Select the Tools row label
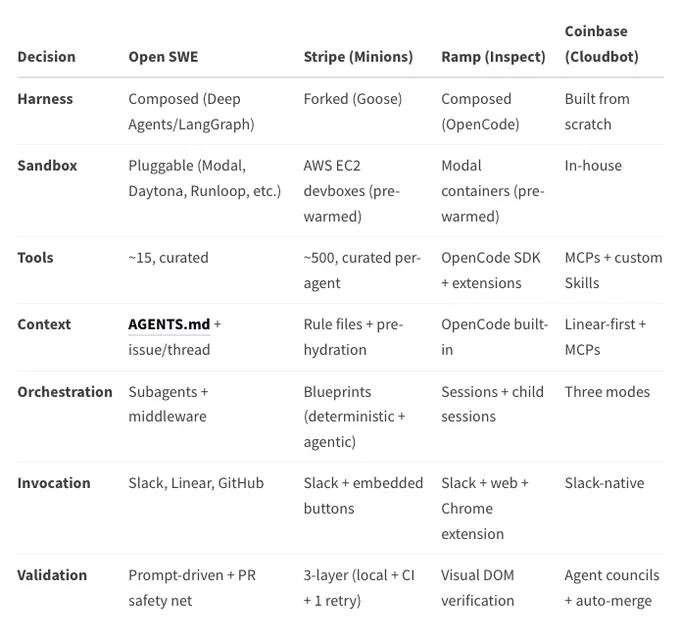Viewport: 680px width, 639px height. coord(35,257)
